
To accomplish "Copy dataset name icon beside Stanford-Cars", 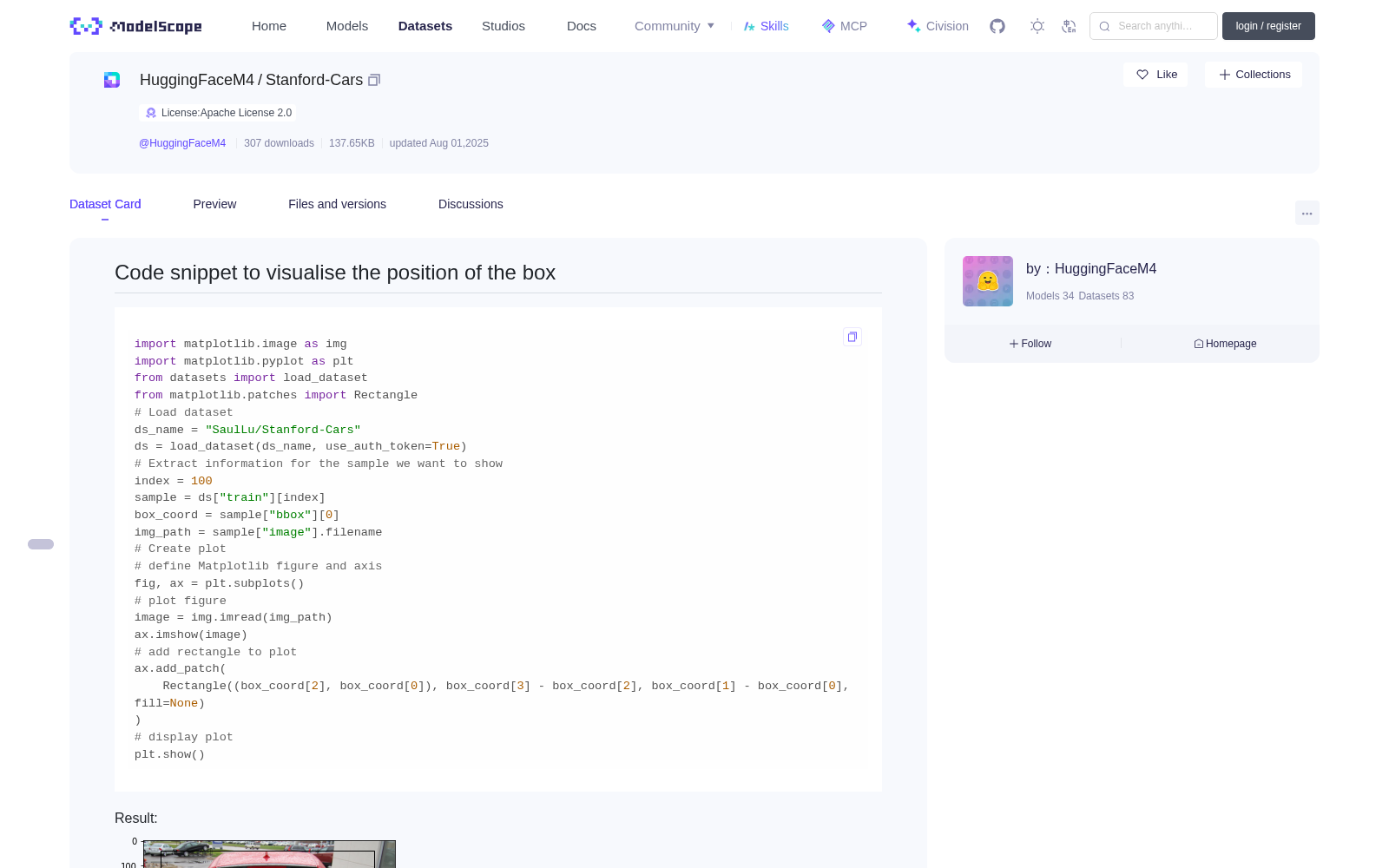I will click(x=374, y=80).
